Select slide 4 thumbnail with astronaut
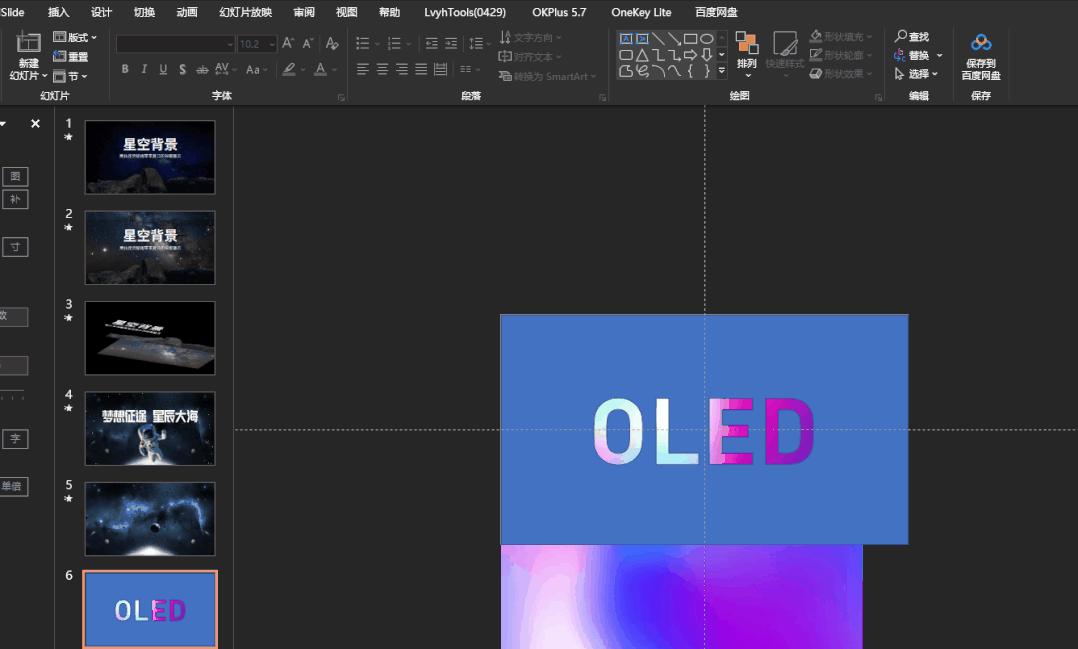This screenshot has width=1078, height=649. pyautogui.click(x=150, y=428)
